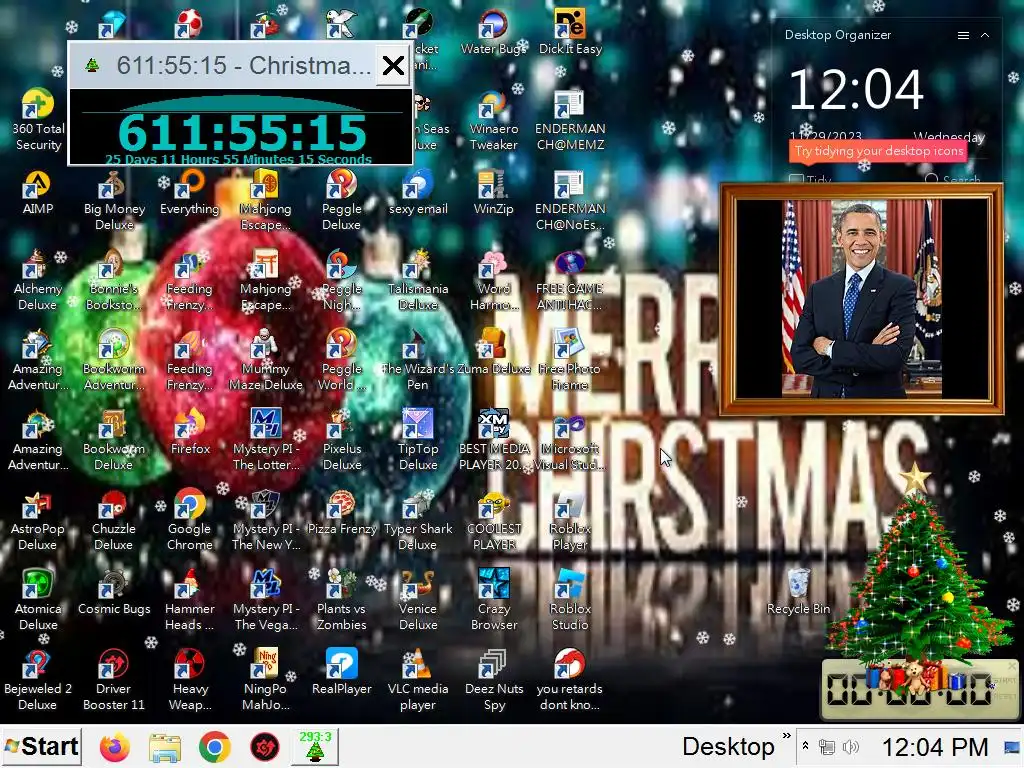
Task: Launch Google Chrome desktop shortcut
Action: click(189, 520)
